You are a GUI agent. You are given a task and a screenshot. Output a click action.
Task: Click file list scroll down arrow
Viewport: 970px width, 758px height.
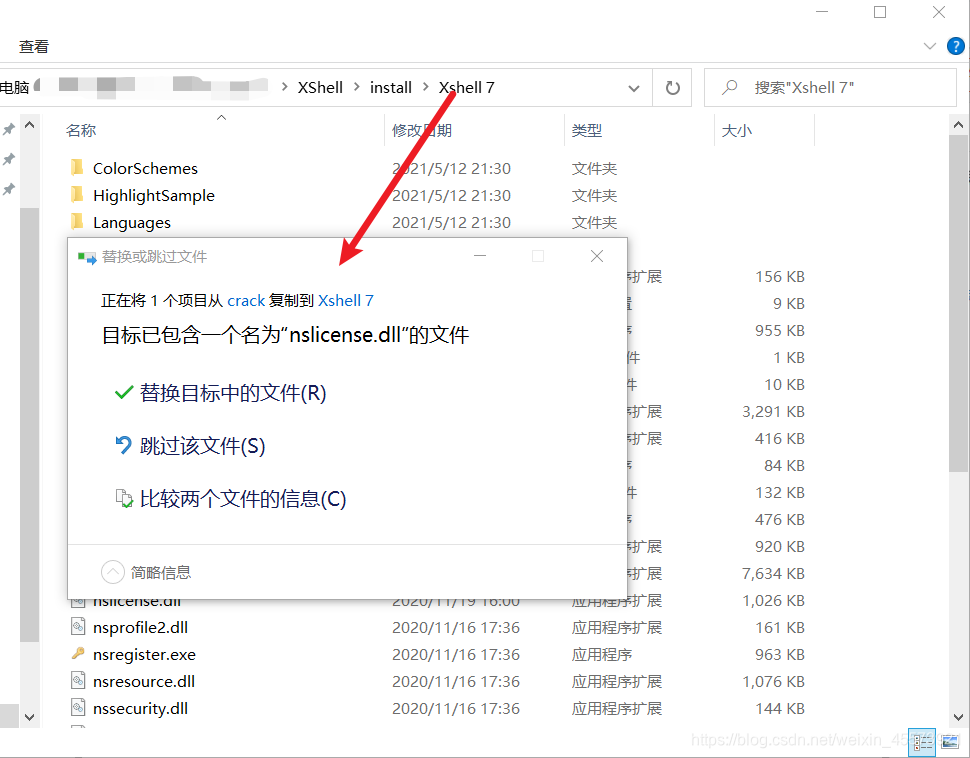(958, 717)
